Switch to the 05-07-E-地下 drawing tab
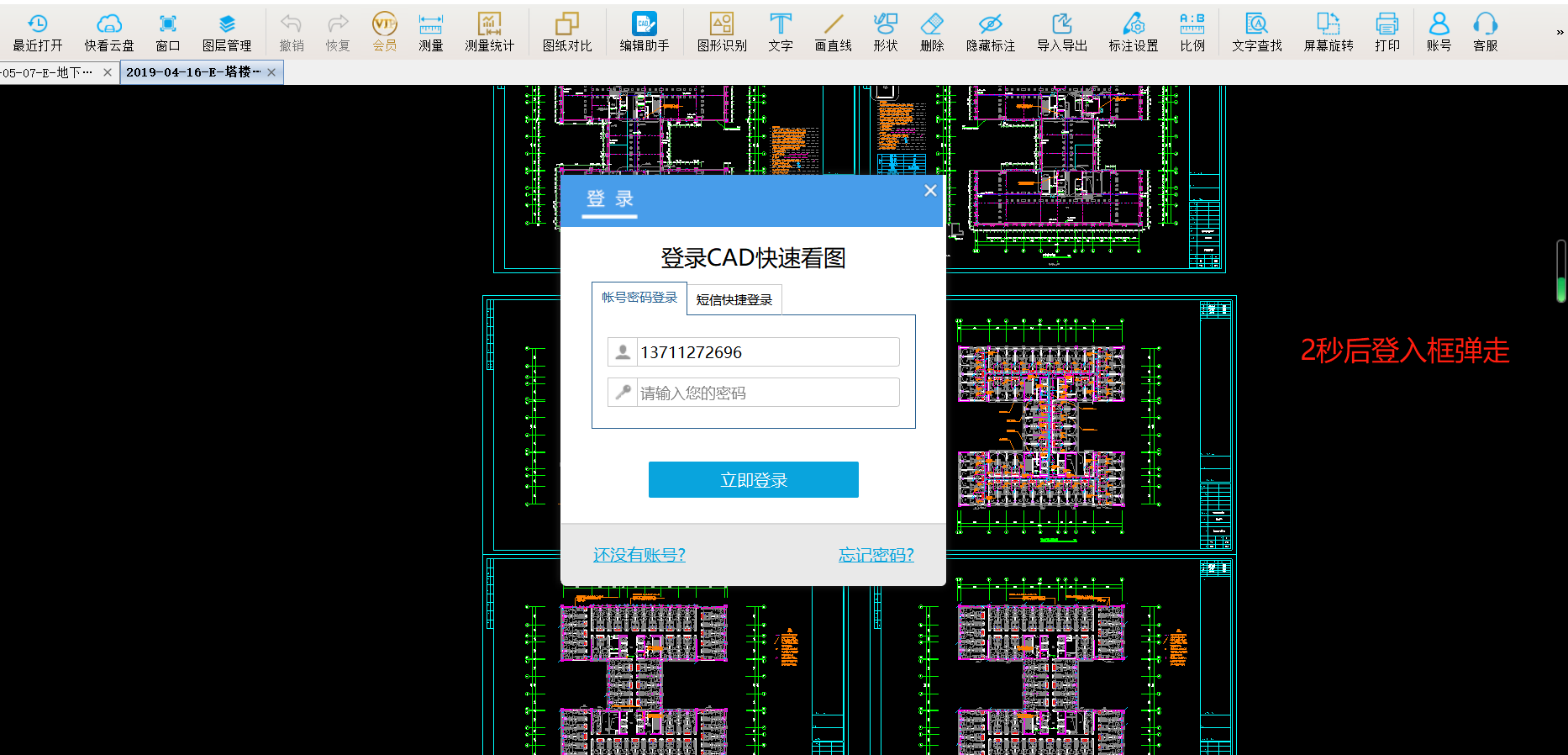The width and height of the screenshot is (1568, 755). point(47,72)
